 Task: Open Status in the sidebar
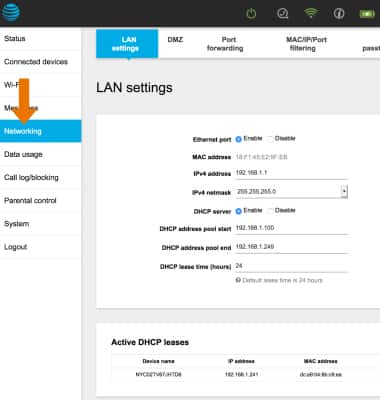pyautogui.click(x=40, y=39)
